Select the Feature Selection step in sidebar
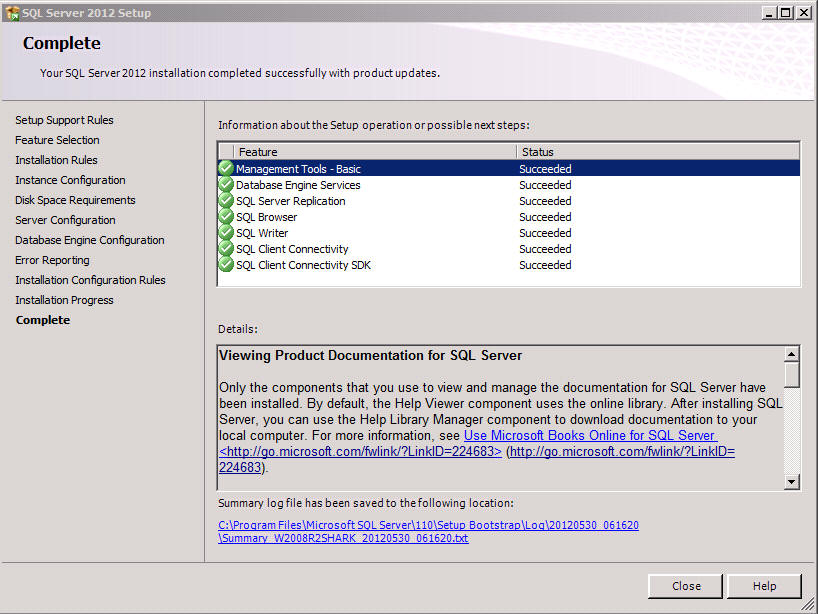This screenshot has height=614, width=818. [57, 140]
